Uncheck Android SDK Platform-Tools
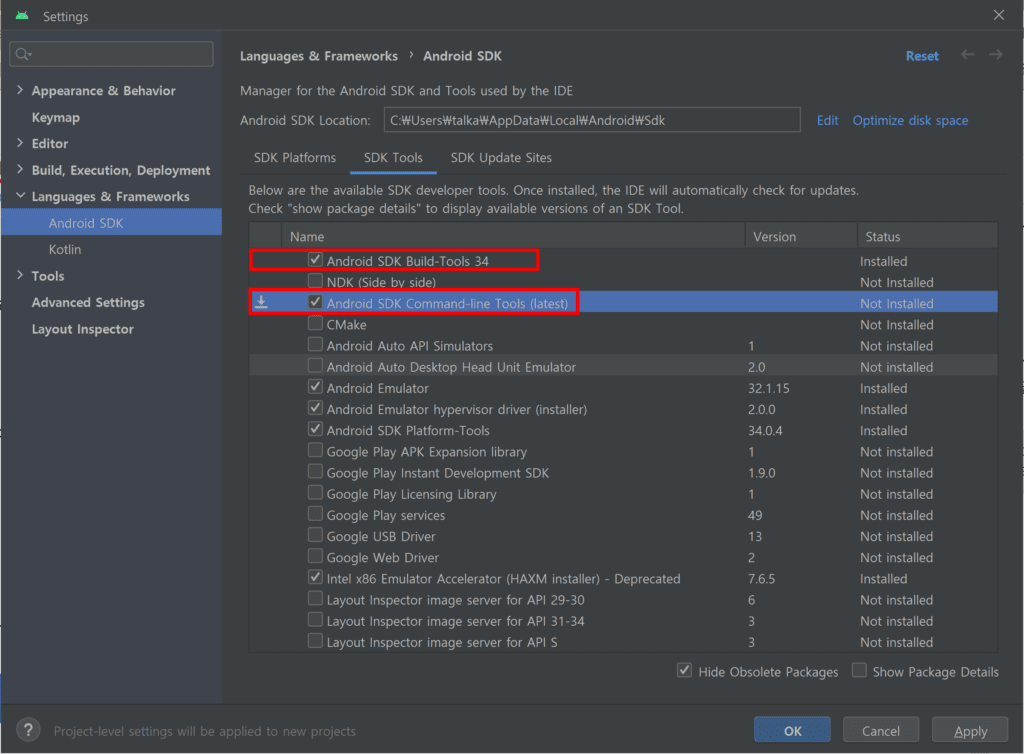Screen dimensions: 1024x754 tap(315, 429)
